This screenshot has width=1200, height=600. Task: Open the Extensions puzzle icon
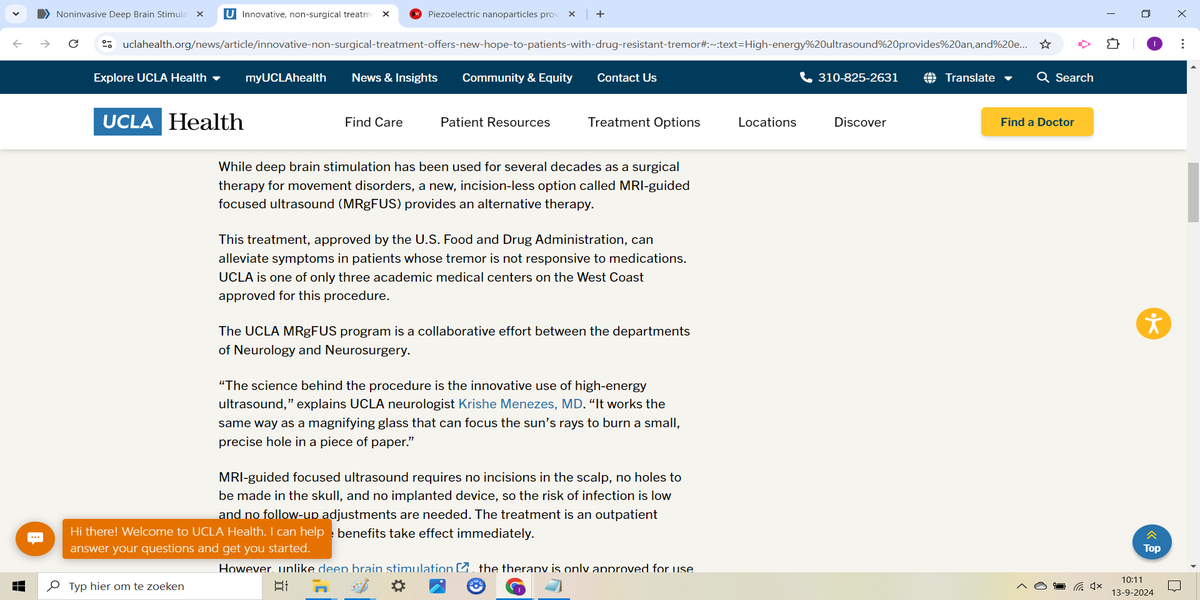pyautogui.click(x=1113, y=44)
